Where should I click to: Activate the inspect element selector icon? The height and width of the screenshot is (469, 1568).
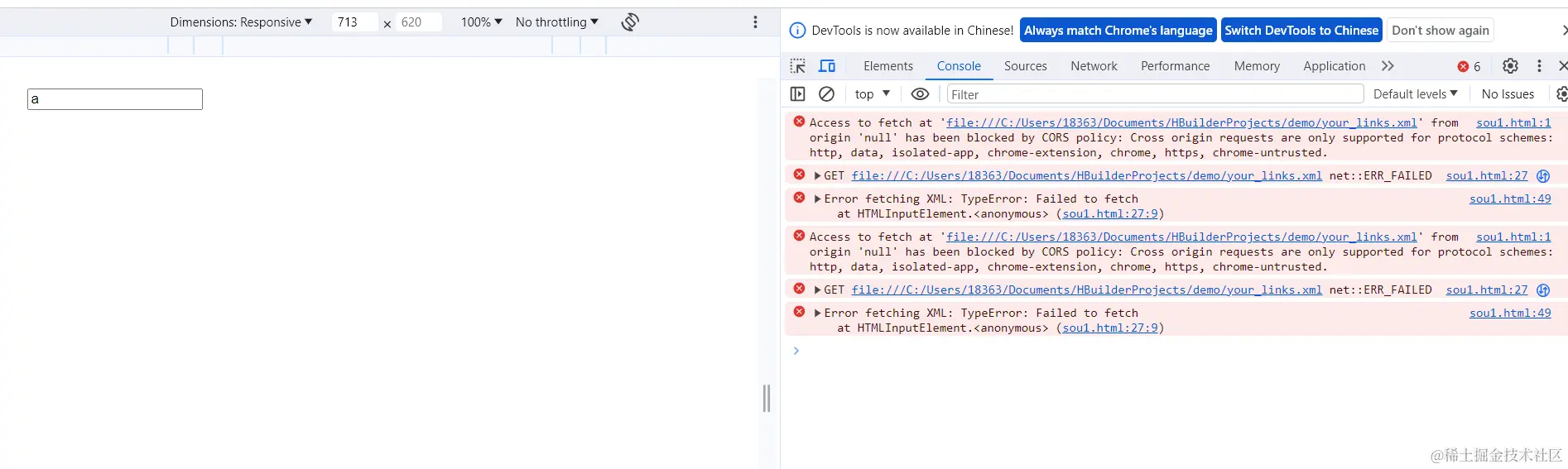[798, 66]
